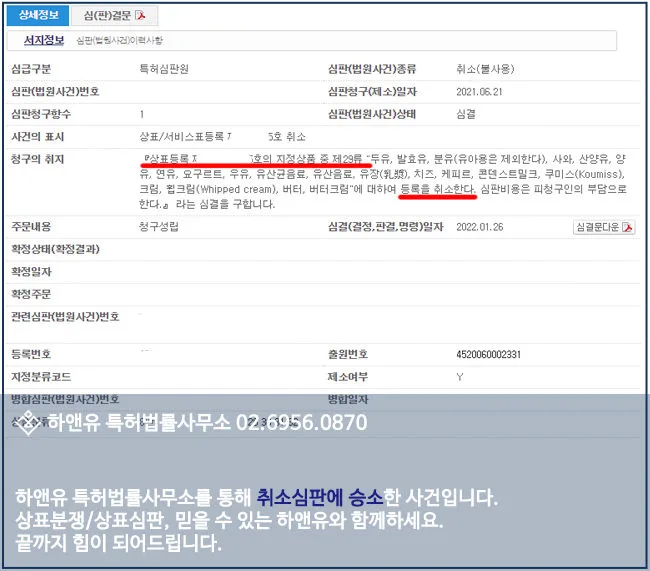
Task: Click the 제소여부 label
Action: (x=348, y=377)
